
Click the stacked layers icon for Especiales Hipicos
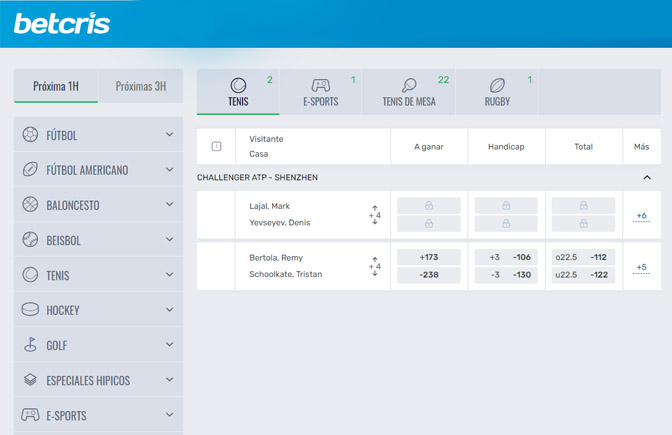pyautogui.click(x=30, y=380)
